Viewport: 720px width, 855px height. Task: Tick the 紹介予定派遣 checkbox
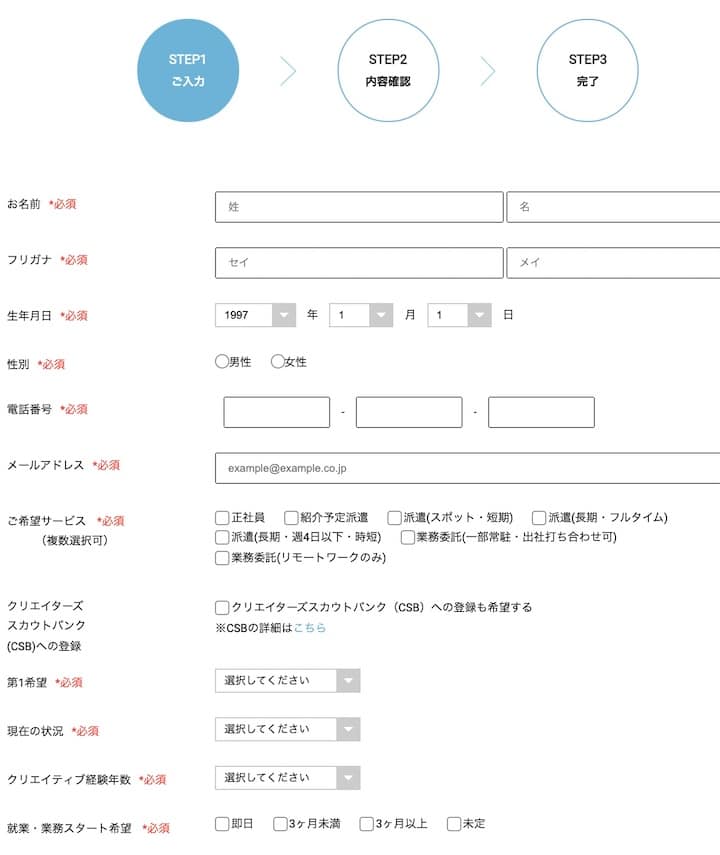click(291, 518)
